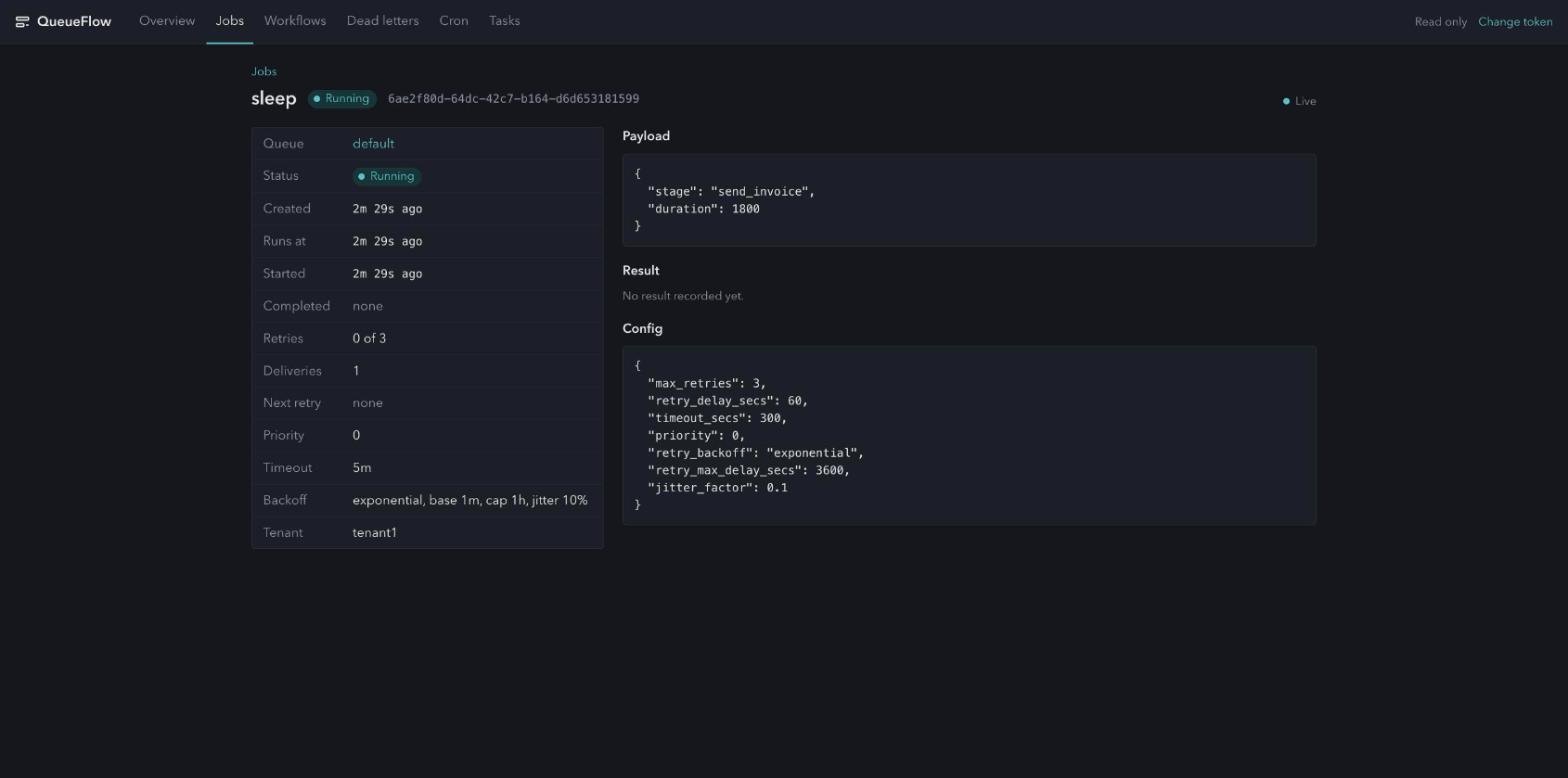Switch to the Jobs tab
Viewport: 1568px width, 778px height.
(x=230, y=21)
